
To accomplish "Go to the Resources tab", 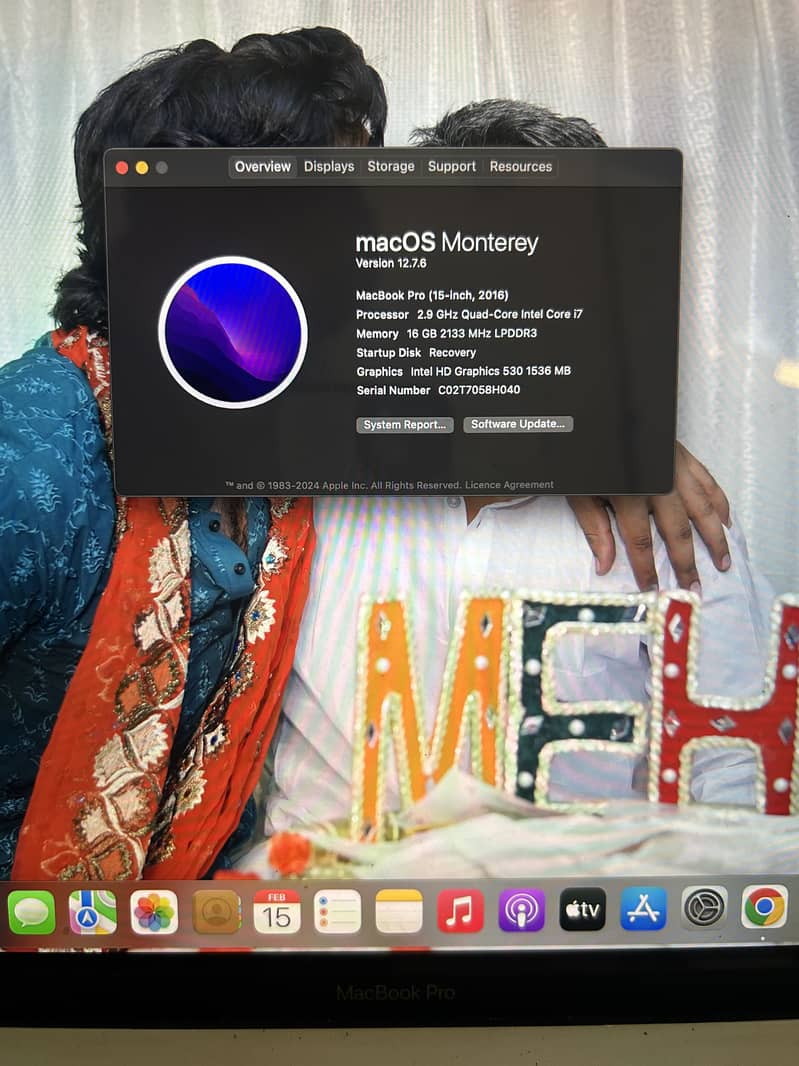I will 521,167.
